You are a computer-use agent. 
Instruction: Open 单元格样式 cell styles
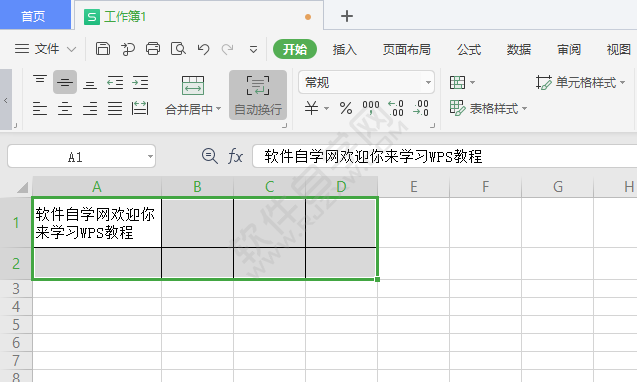coord(581,82)
